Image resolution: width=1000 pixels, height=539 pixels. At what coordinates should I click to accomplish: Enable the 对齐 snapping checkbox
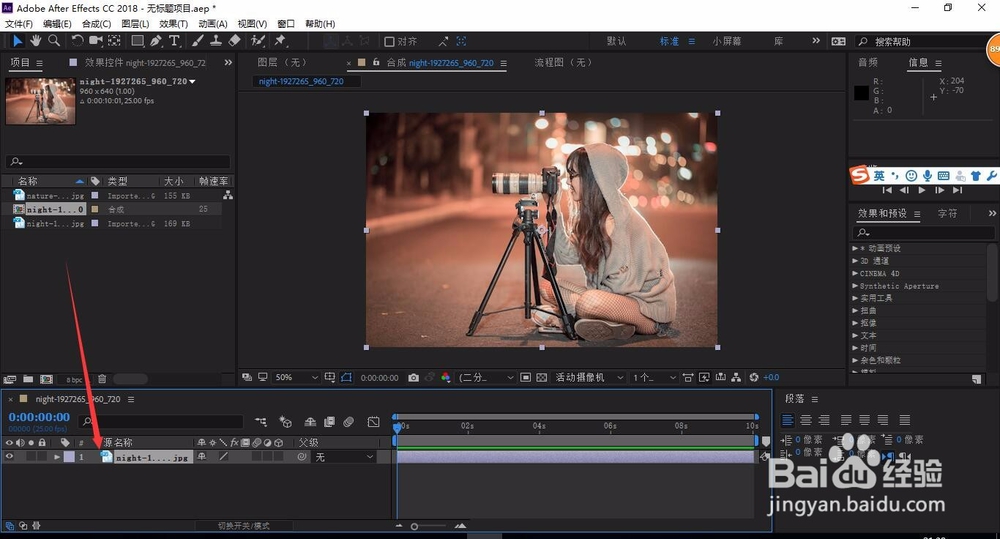[390, 42]
